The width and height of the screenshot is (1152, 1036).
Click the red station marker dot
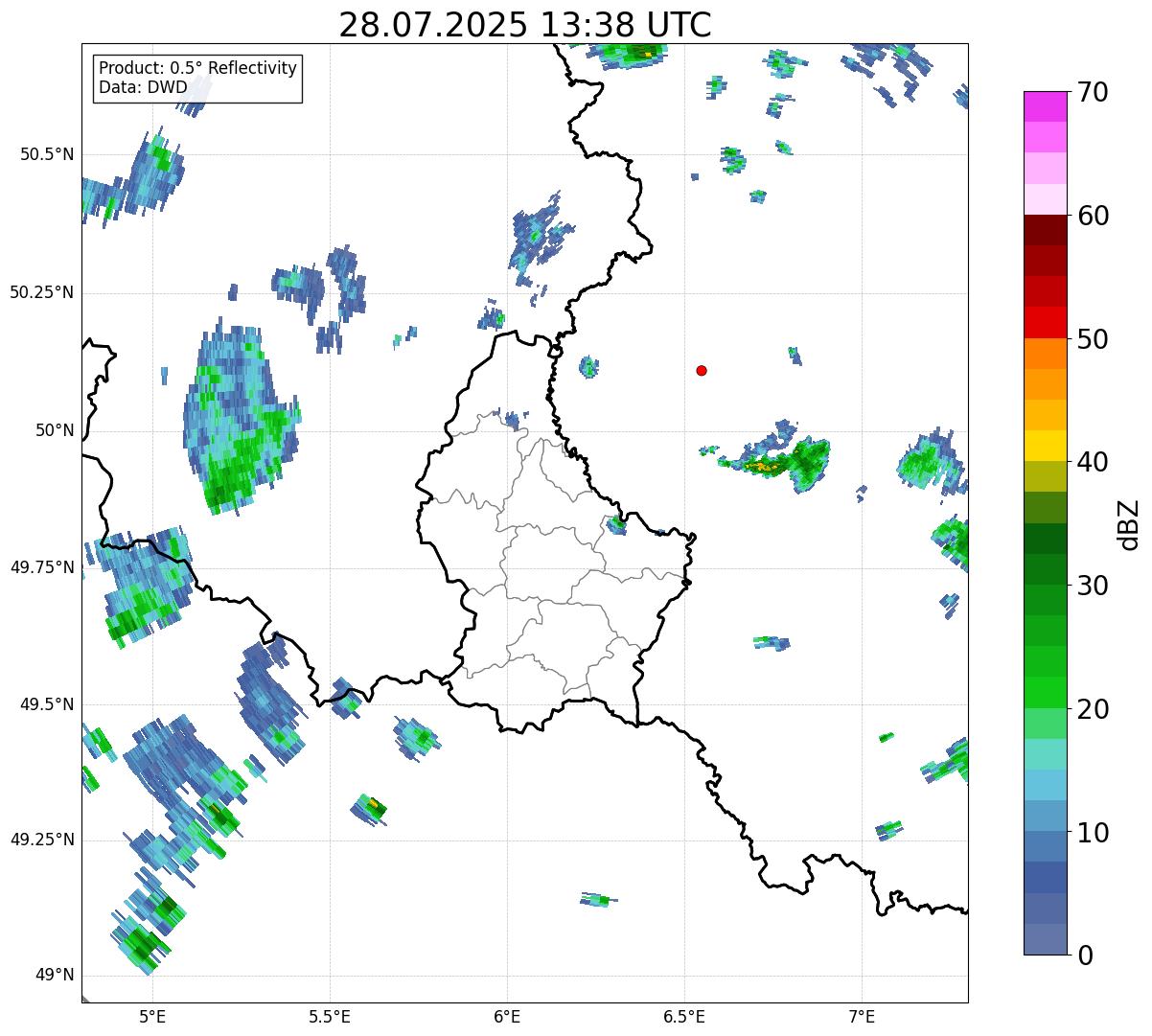(x=702, y=371)
